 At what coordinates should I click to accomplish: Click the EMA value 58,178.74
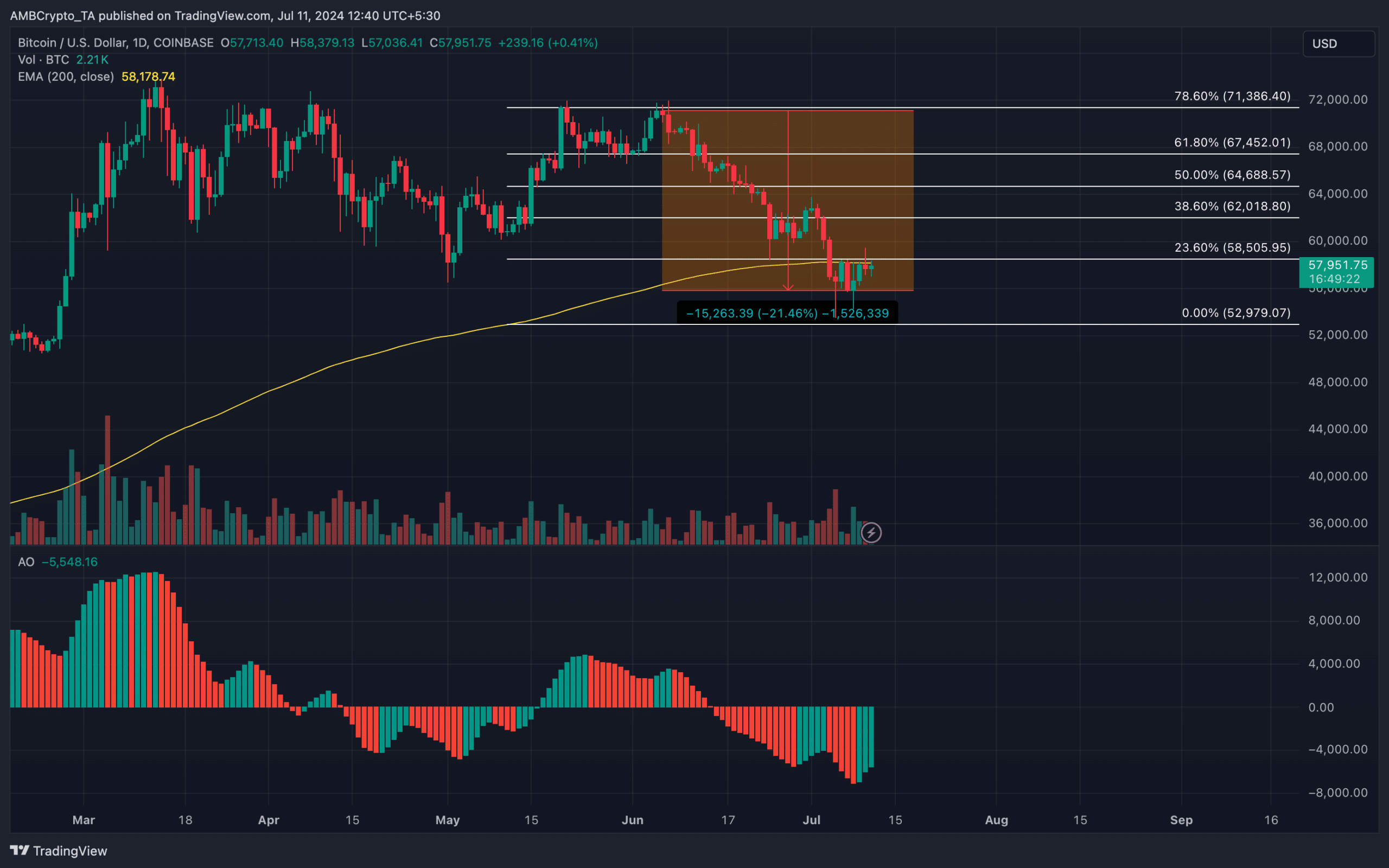148,77
